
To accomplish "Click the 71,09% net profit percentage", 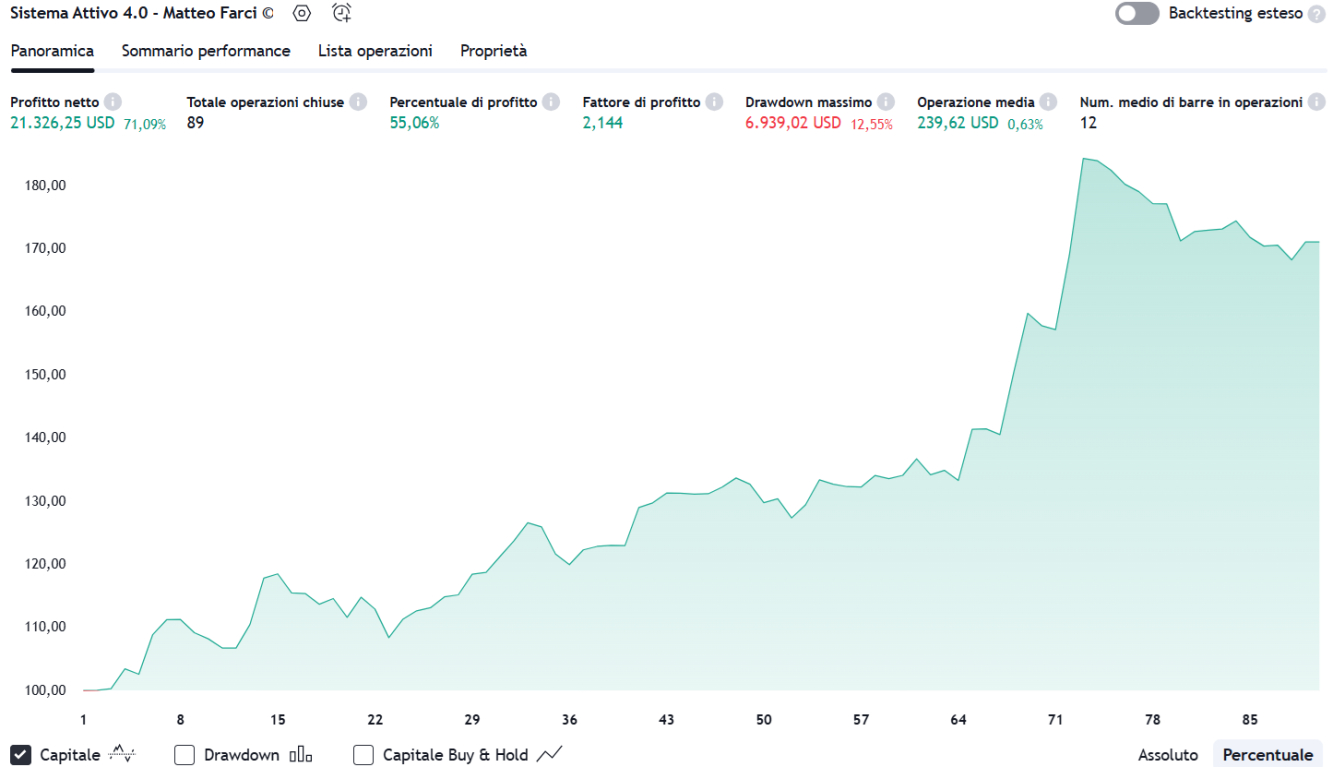I will click(145, 125).
